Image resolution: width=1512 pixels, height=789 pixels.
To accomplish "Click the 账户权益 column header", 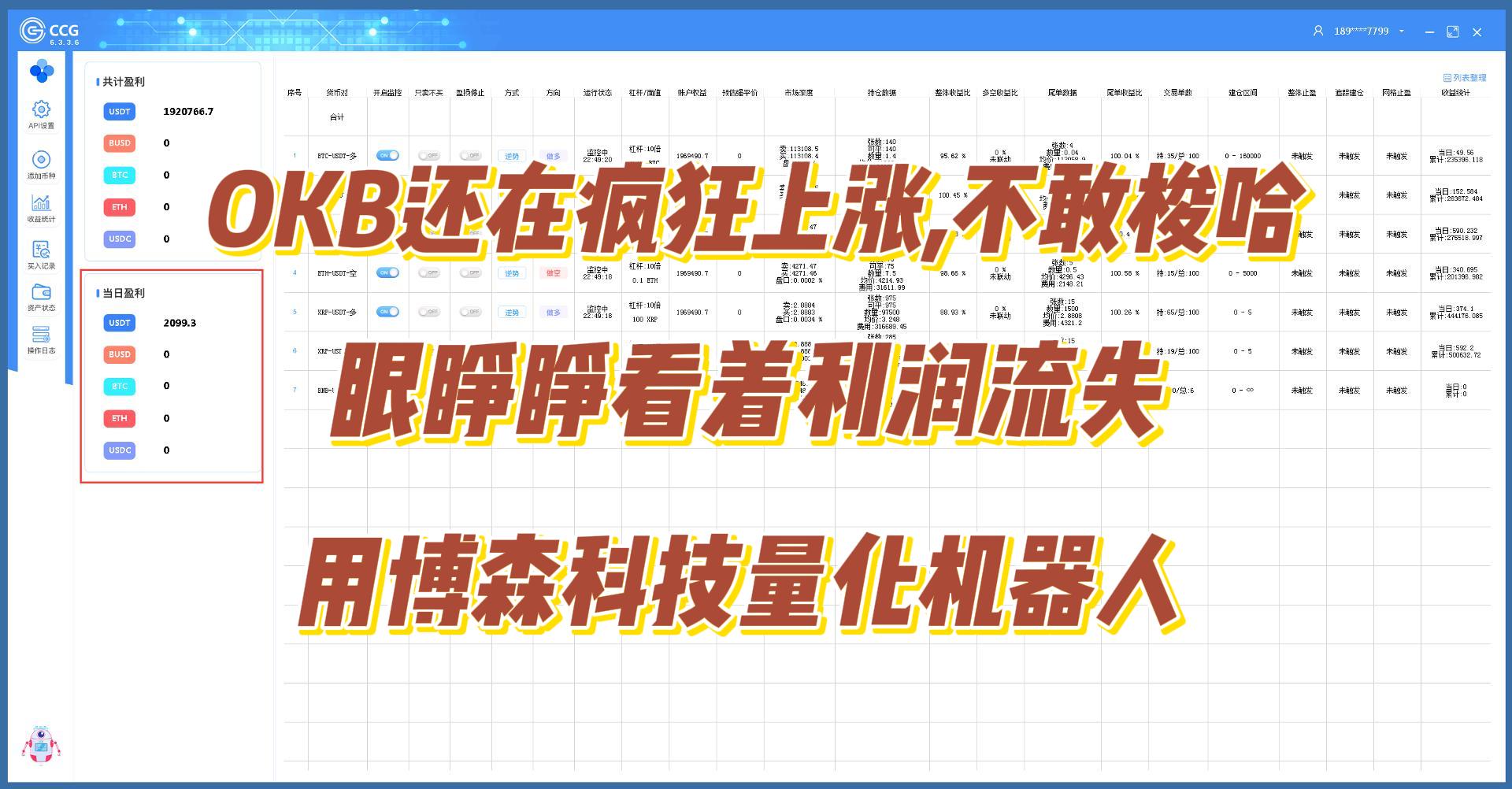I will click(x=692, y=93).
